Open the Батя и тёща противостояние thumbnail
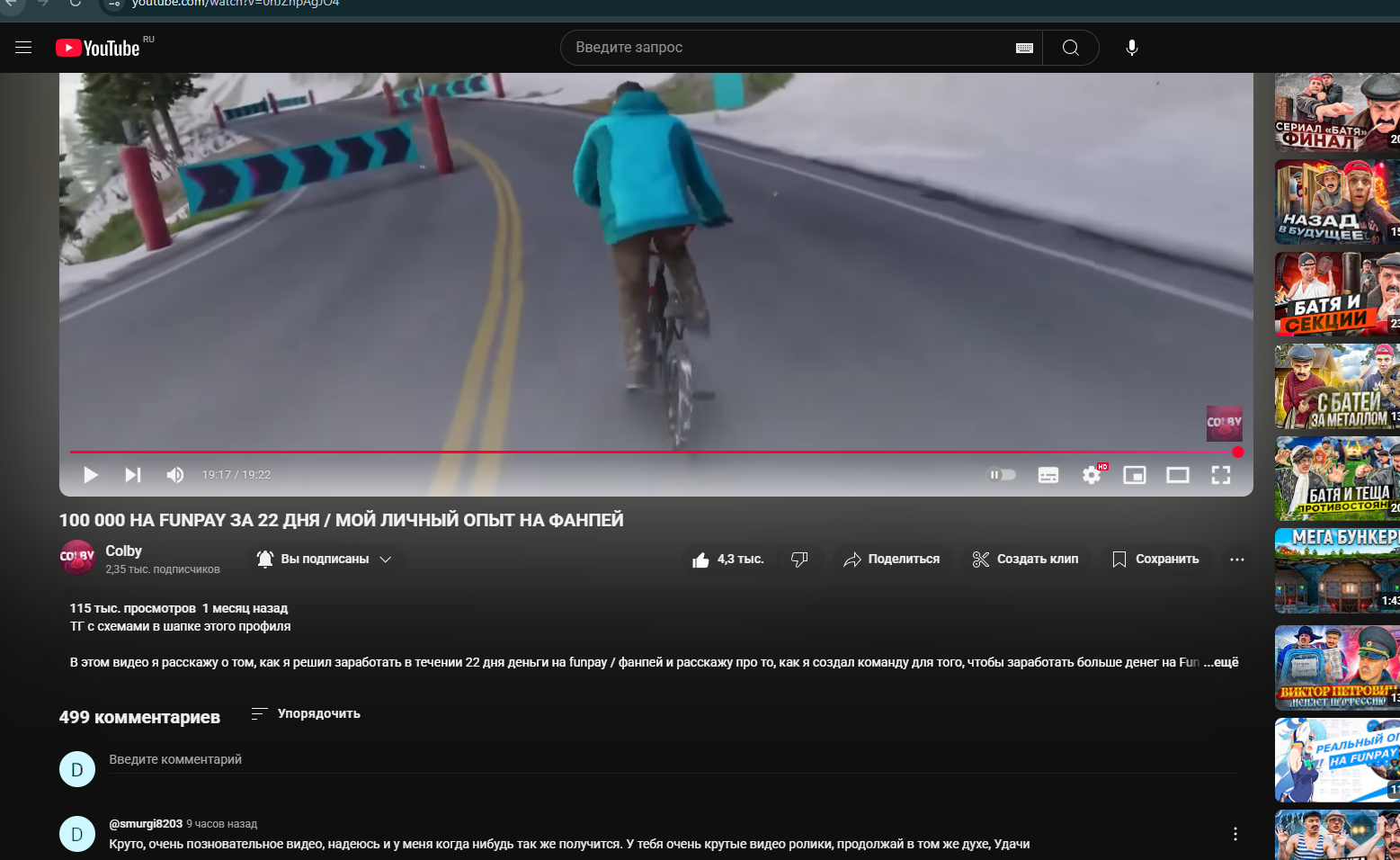The height and width of the screenshot is (860, 1400). pos(1337,479)
